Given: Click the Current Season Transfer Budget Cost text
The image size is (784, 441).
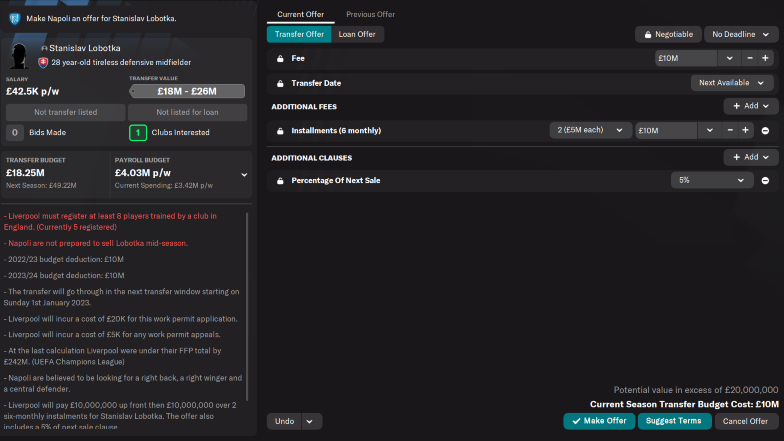Looking at the screenshot, I should (684, 404).
